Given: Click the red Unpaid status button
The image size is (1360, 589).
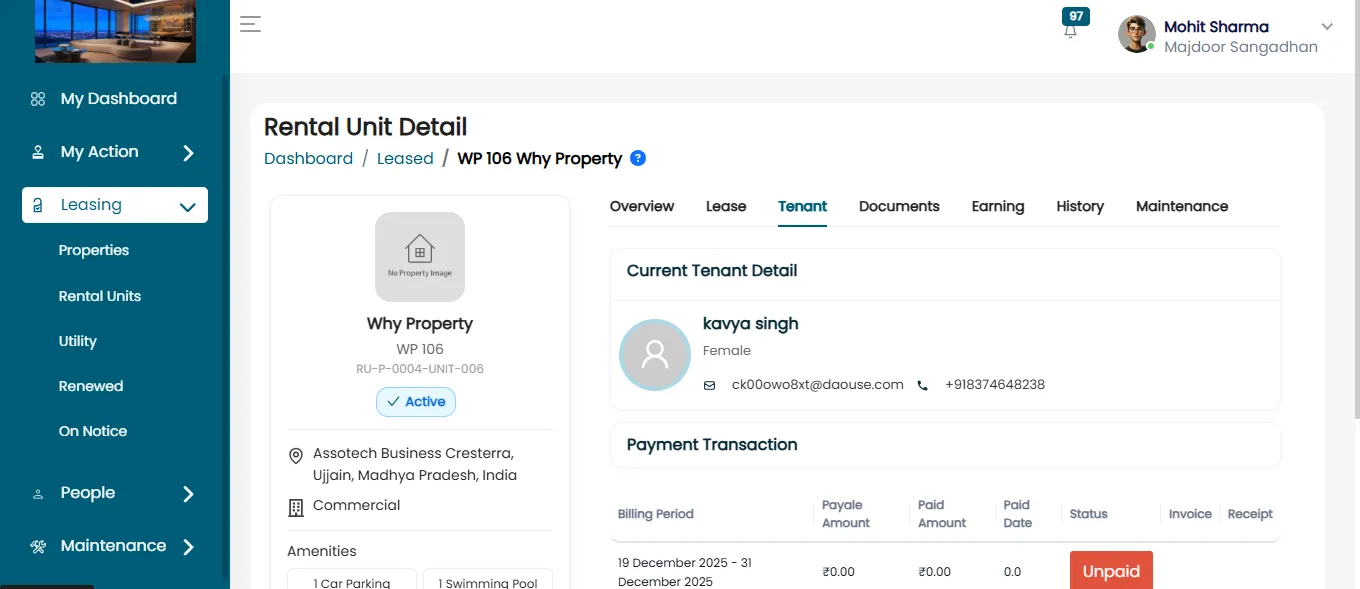Looking at the screenshot, I should pos(1111,571).
